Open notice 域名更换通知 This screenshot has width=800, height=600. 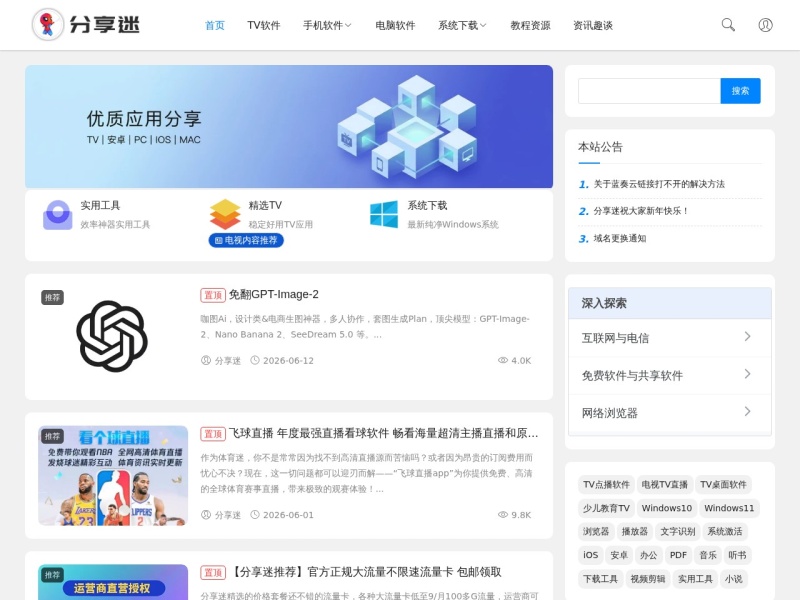pyautogui.click(x=619, y=238)
